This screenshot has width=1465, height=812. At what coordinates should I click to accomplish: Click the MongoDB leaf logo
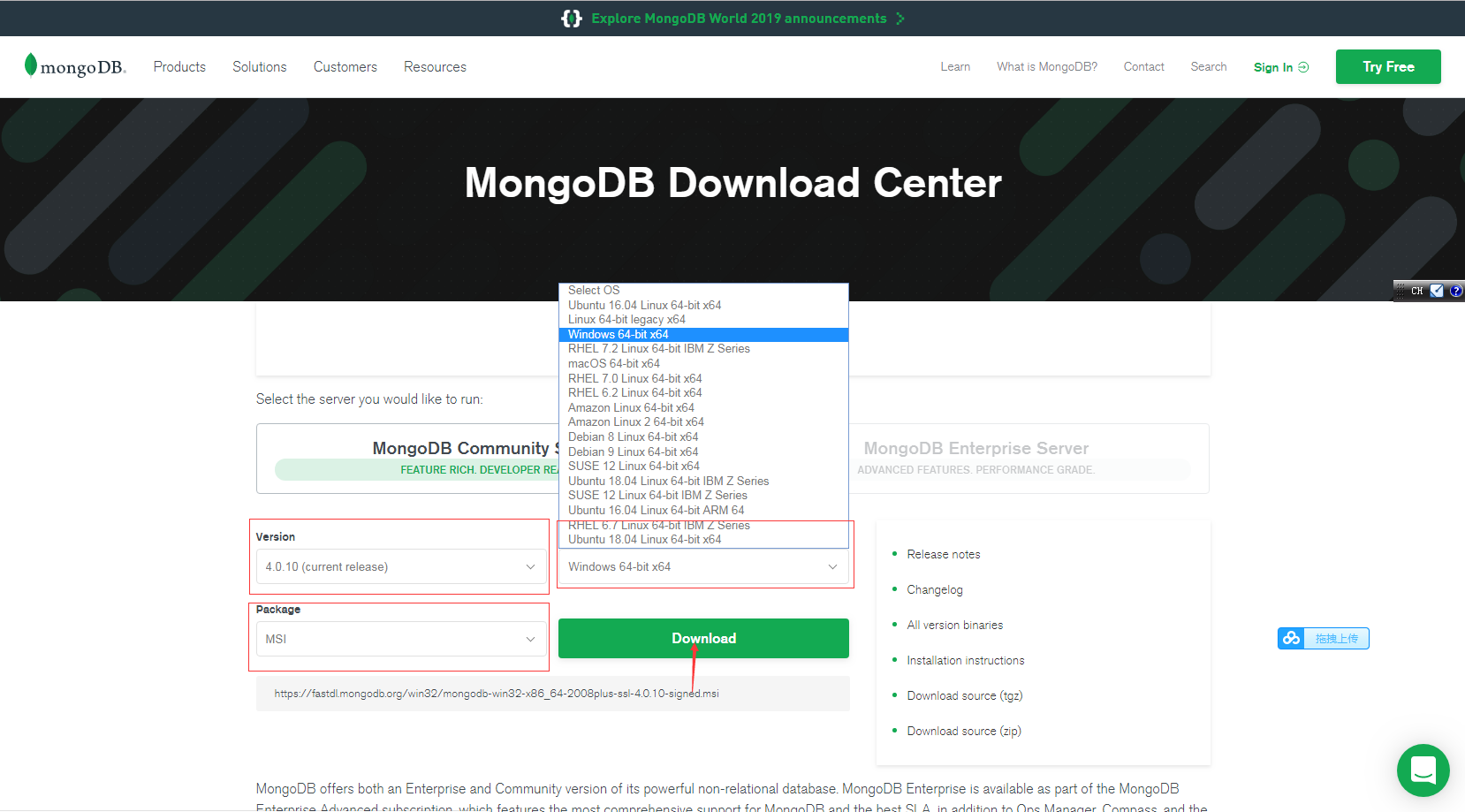point(32,65)
